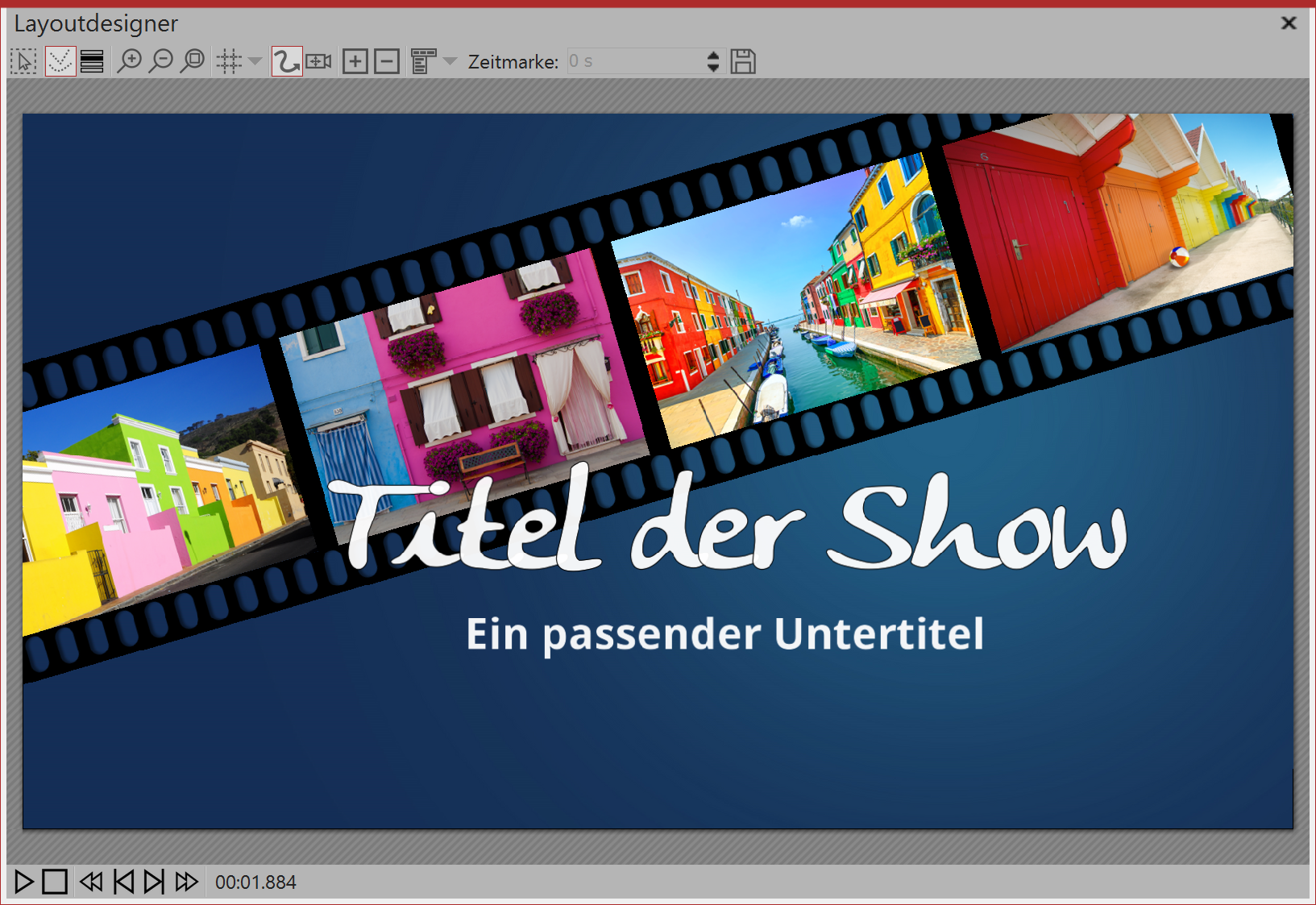Open the grid settings dropdown
Image resolution: width=1316 pixels, height=905 pixels.
click(255, 60)
